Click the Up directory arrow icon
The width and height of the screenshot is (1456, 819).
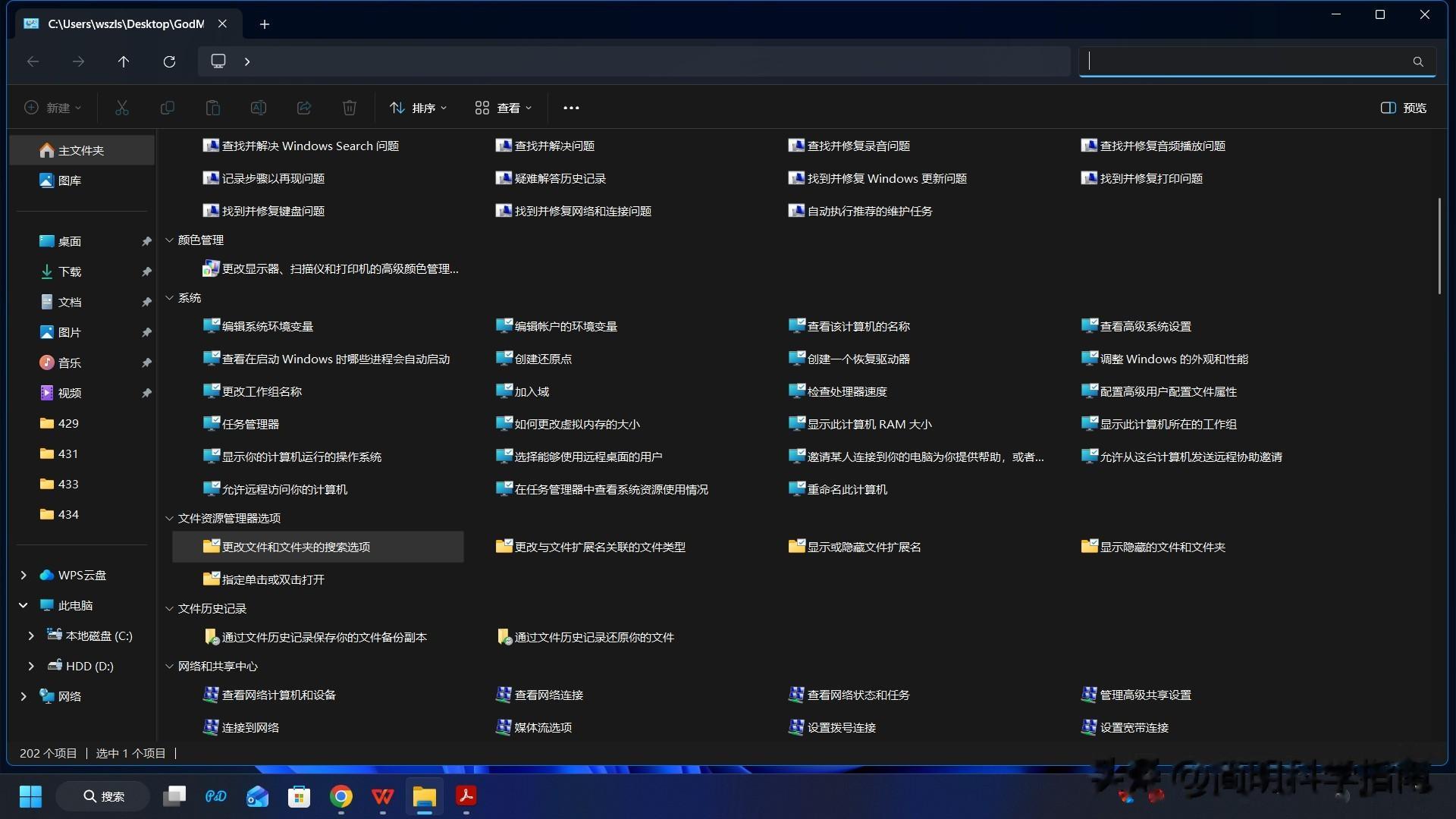click(124, 61)
